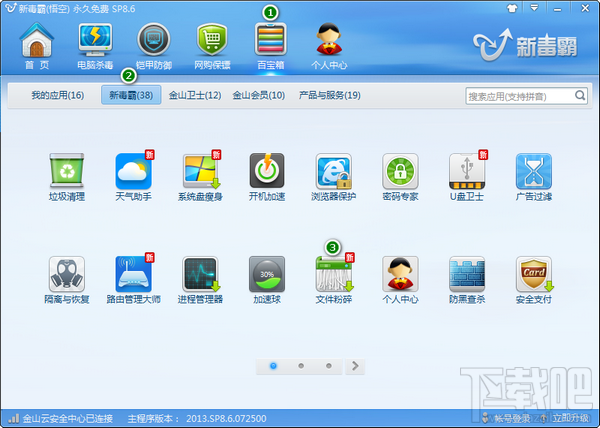Screen dimensions: 600x428
Task: Open 个人中心 app in grid
Action: 400,280
